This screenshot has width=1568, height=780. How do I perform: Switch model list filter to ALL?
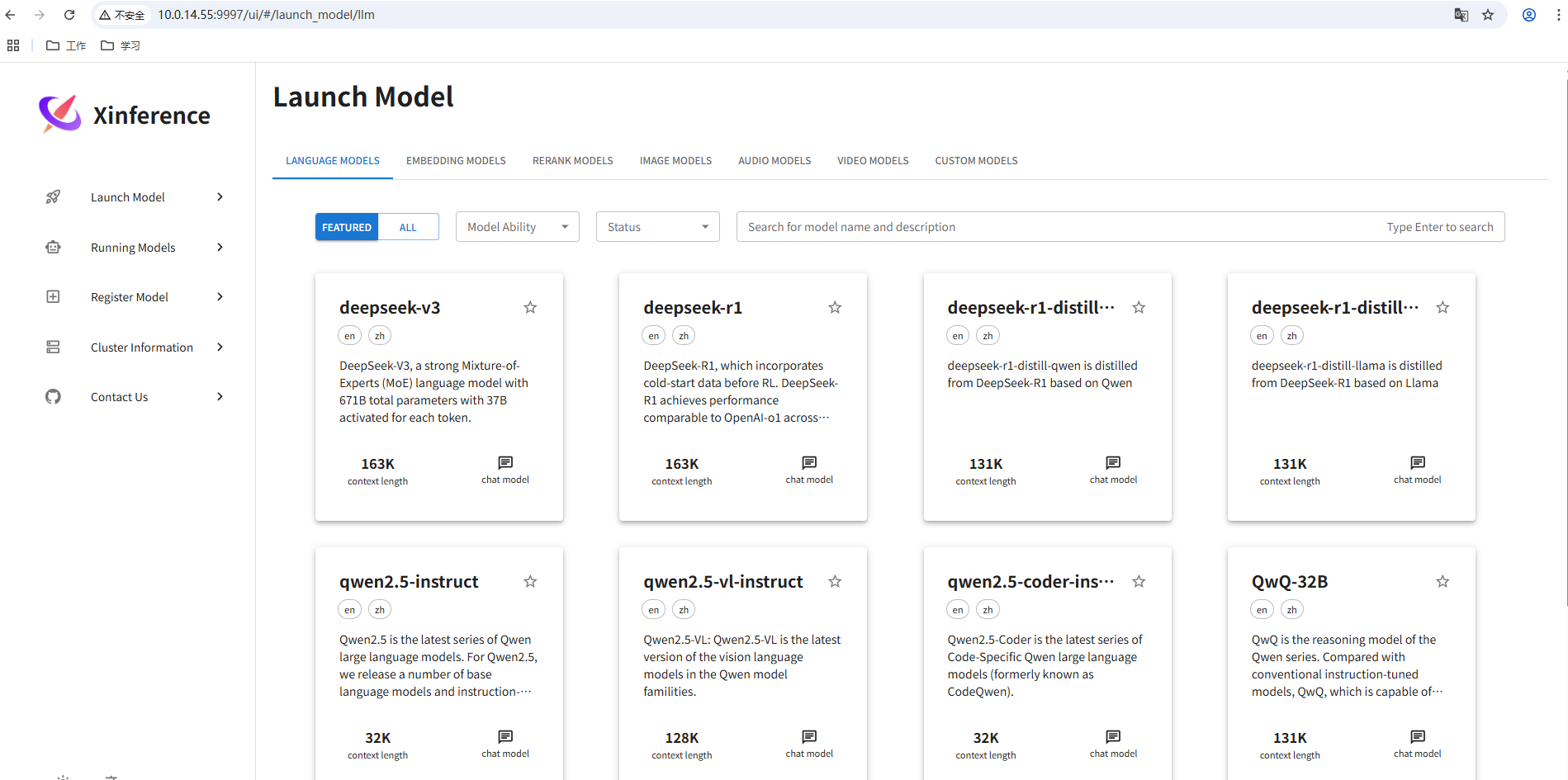point(408,227)
